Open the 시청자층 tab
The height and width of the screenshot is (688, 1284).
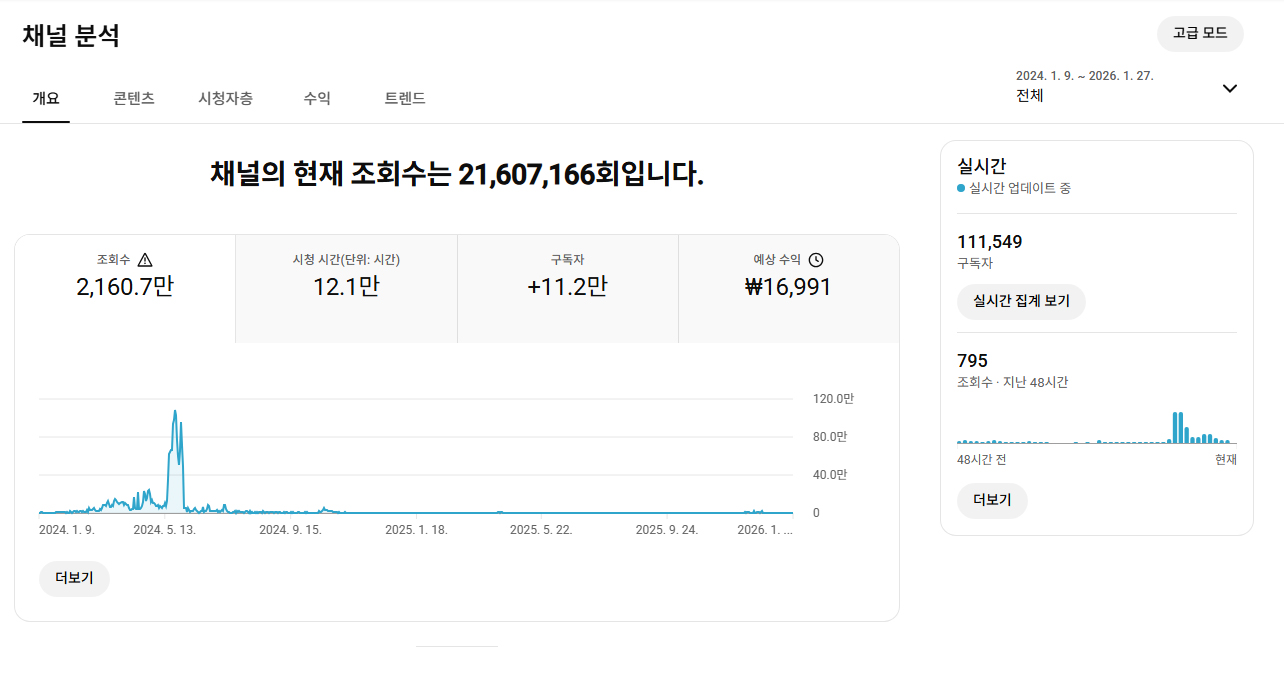[225, 98]
